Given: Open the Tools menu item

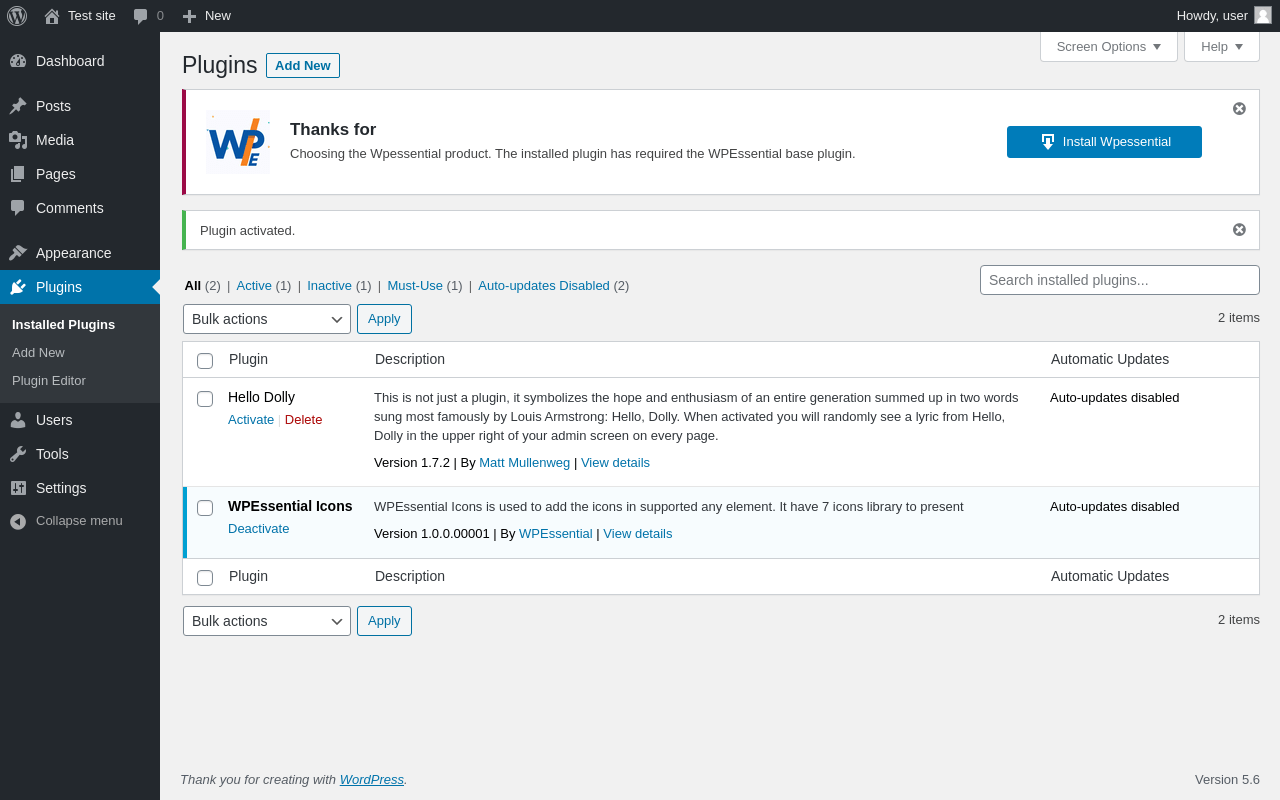Looking at the screenshot, I should pos(80,454).
